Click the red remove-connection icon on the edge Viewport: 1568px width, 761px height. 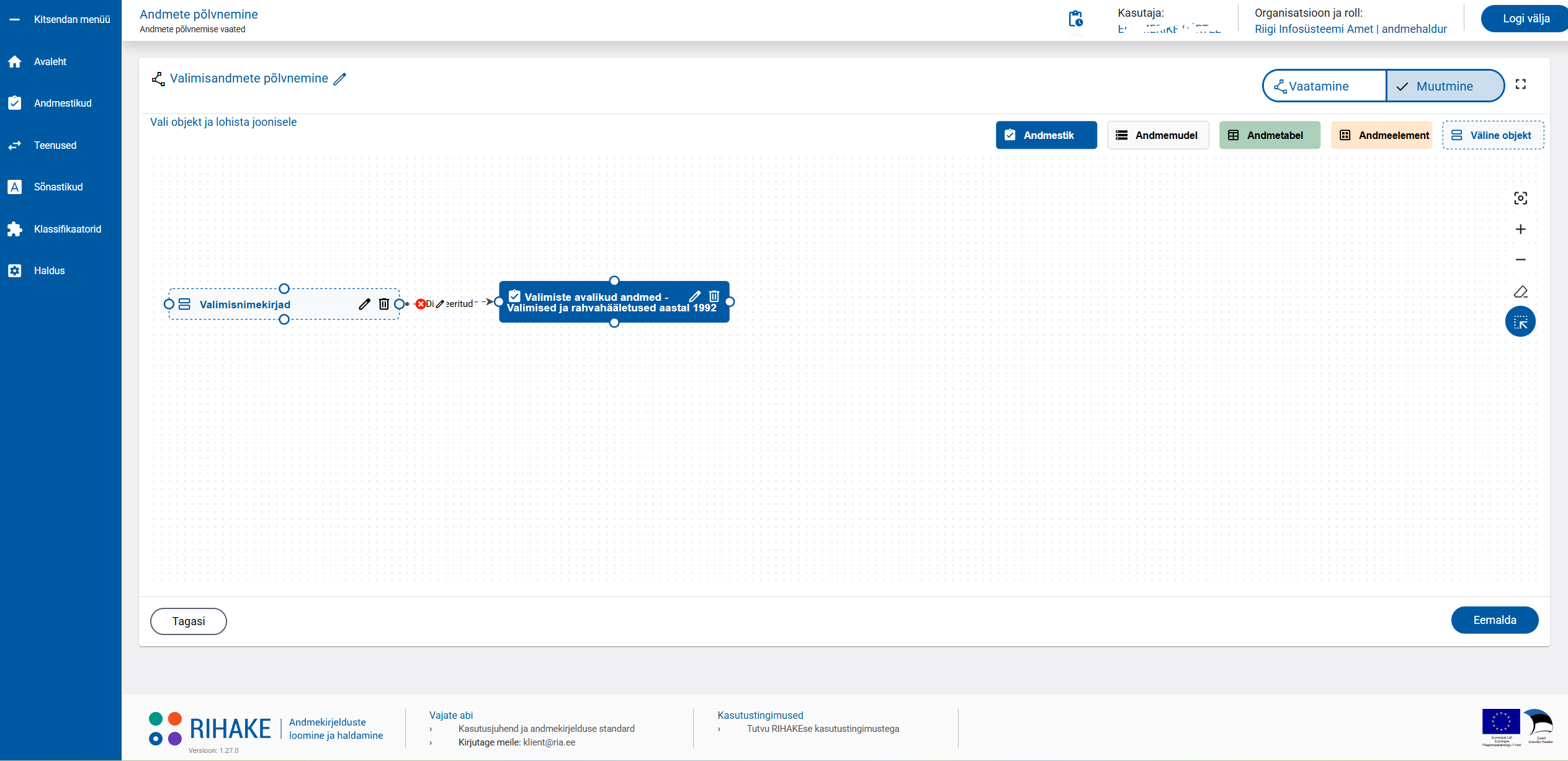pyautogui.click(x=421, y=304)
